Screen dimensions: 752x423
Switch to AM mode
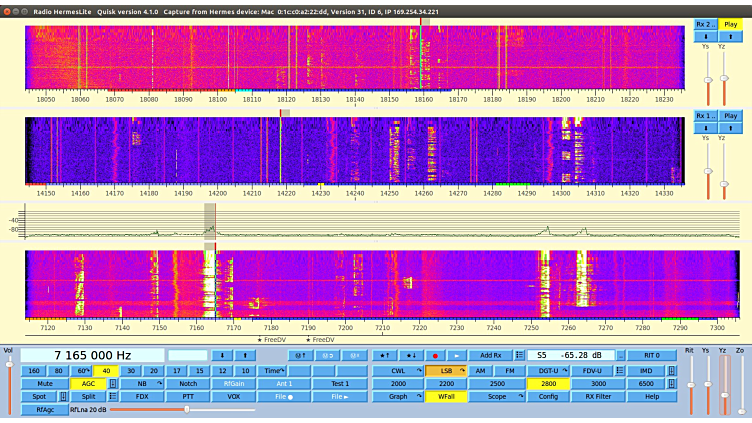480,370
